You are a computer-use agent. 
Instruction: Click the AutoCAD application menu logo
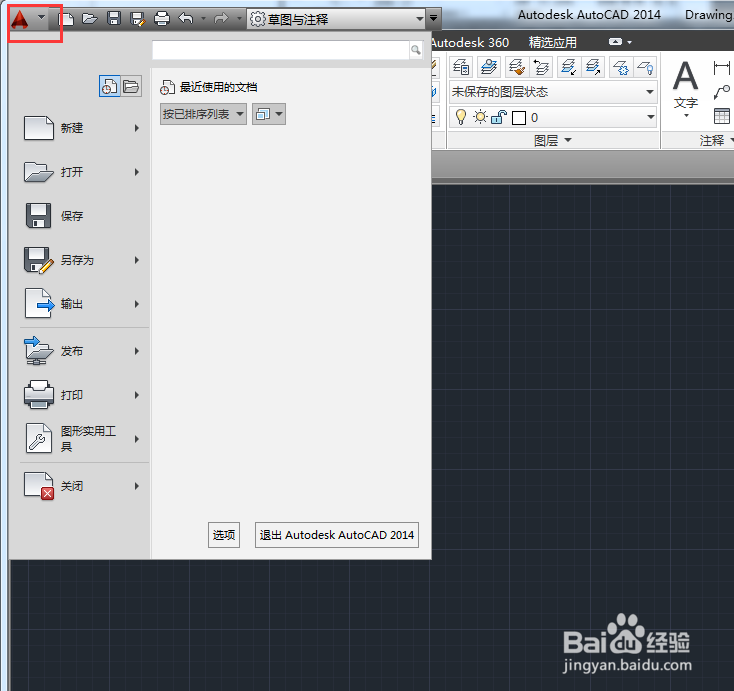click(20, 20)
